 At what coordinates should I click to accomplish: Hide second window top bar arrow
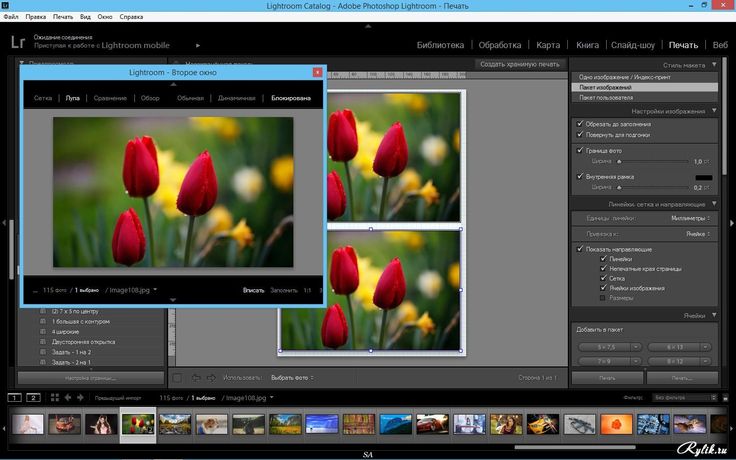173,84
